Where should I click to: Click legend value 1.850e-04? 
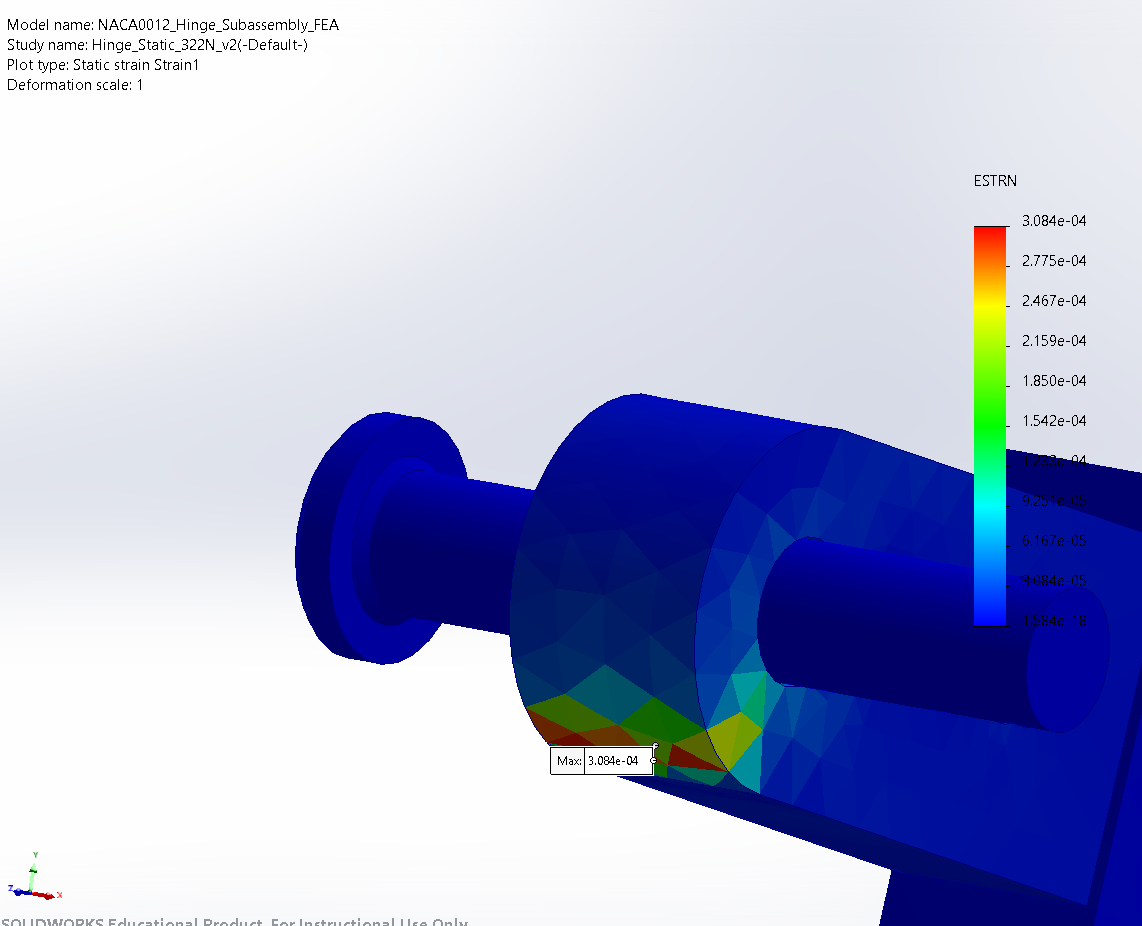coord(1054,381)
